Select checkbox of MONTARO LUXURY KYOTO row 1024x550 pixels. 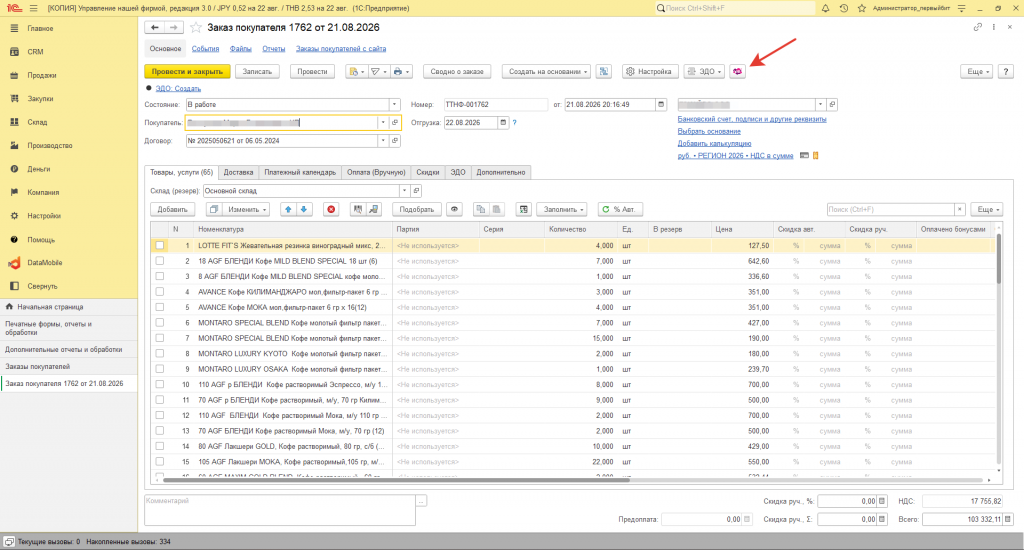[159, 353]
